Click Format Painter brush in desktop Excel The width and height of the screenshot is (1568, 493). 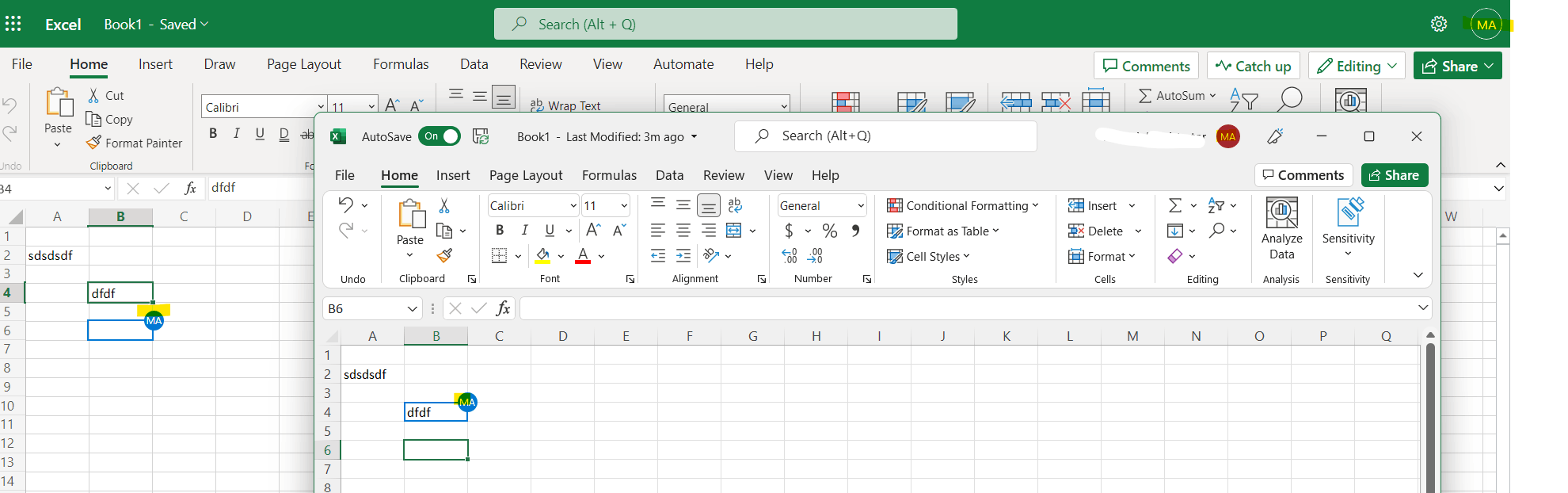(x=444, y=255)
